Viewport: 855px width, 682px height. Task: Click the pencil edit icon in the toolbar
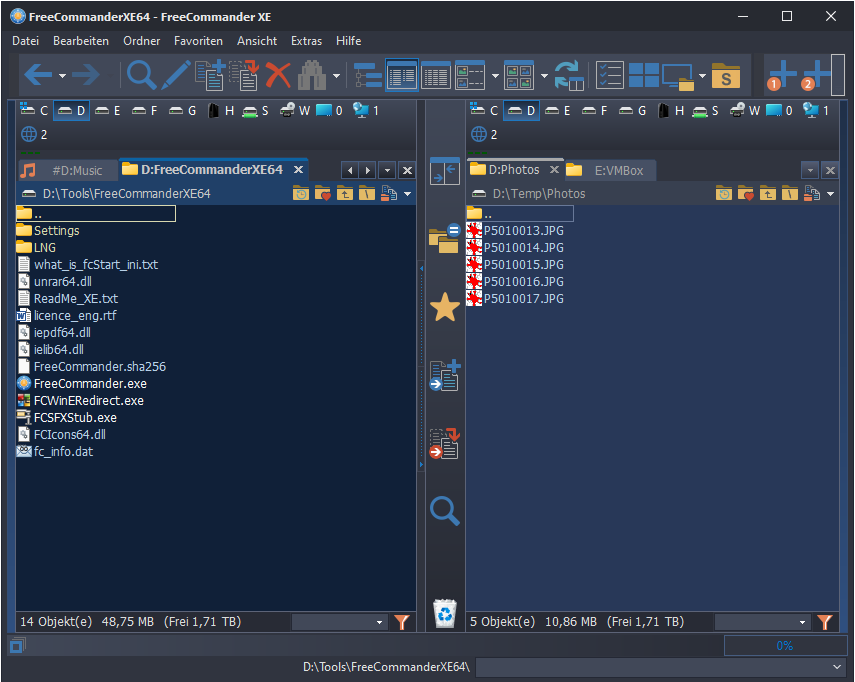tap(176, 75)
